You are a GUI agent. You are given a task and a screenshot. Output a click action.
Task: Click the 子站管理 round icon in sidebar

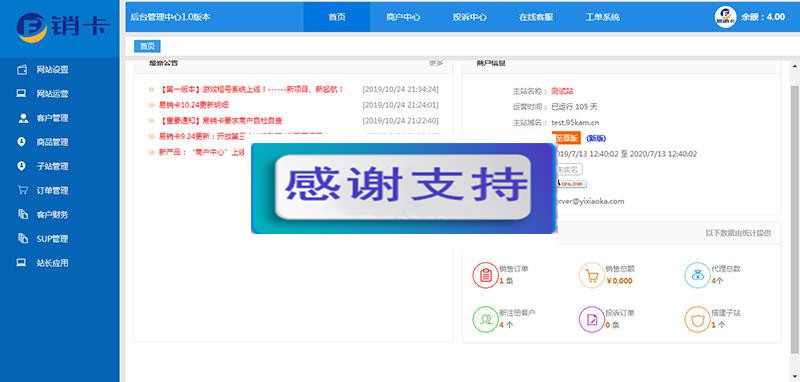point(21,166)
